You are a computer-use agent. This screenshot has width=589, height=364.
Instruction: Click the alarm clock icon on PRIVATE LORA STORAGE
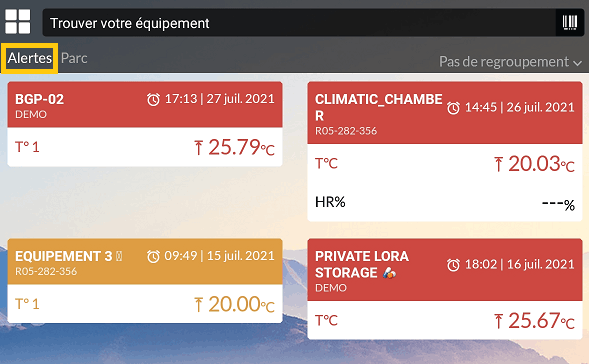pyautogui.click(x=453, y=265)
